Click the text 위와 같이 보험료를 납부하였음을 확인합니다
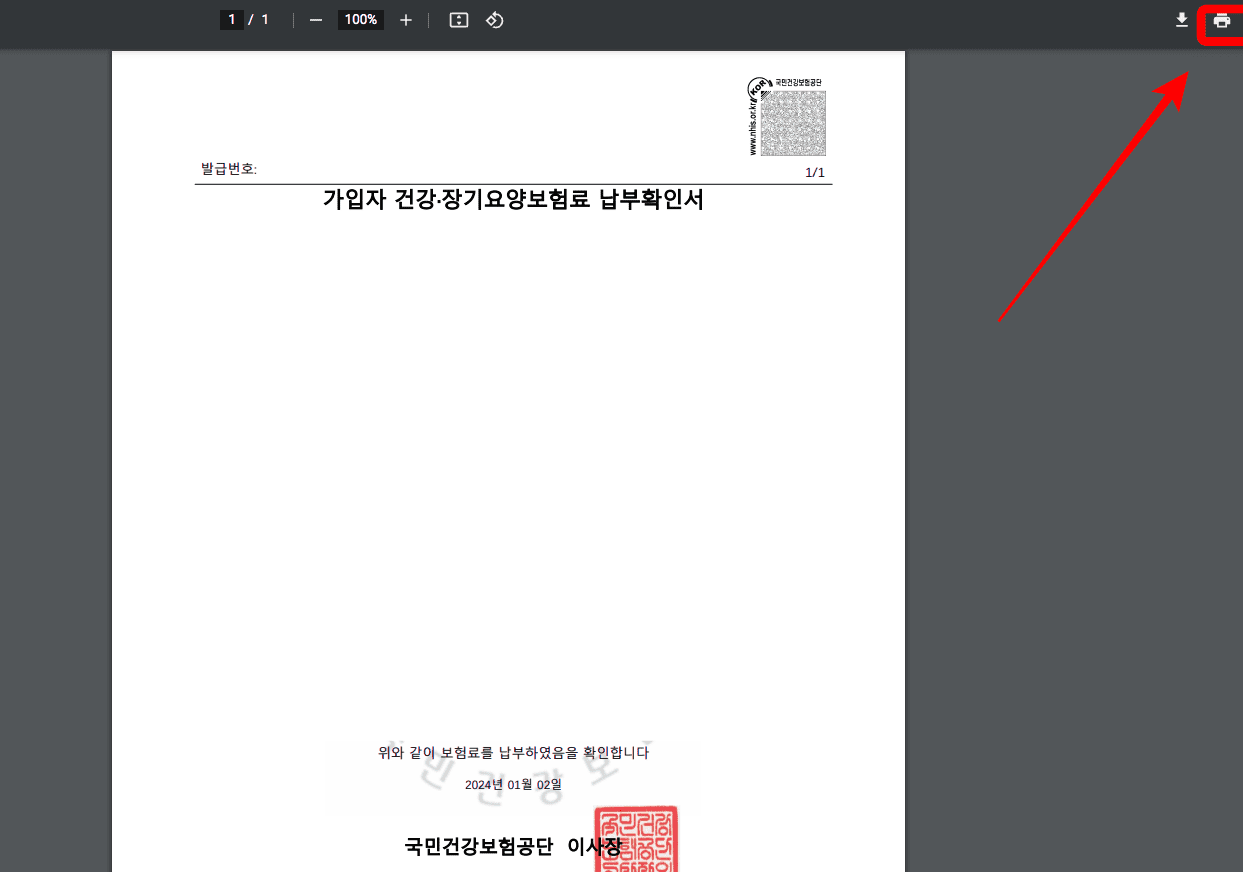1243x872 pixels. point(513,753)
